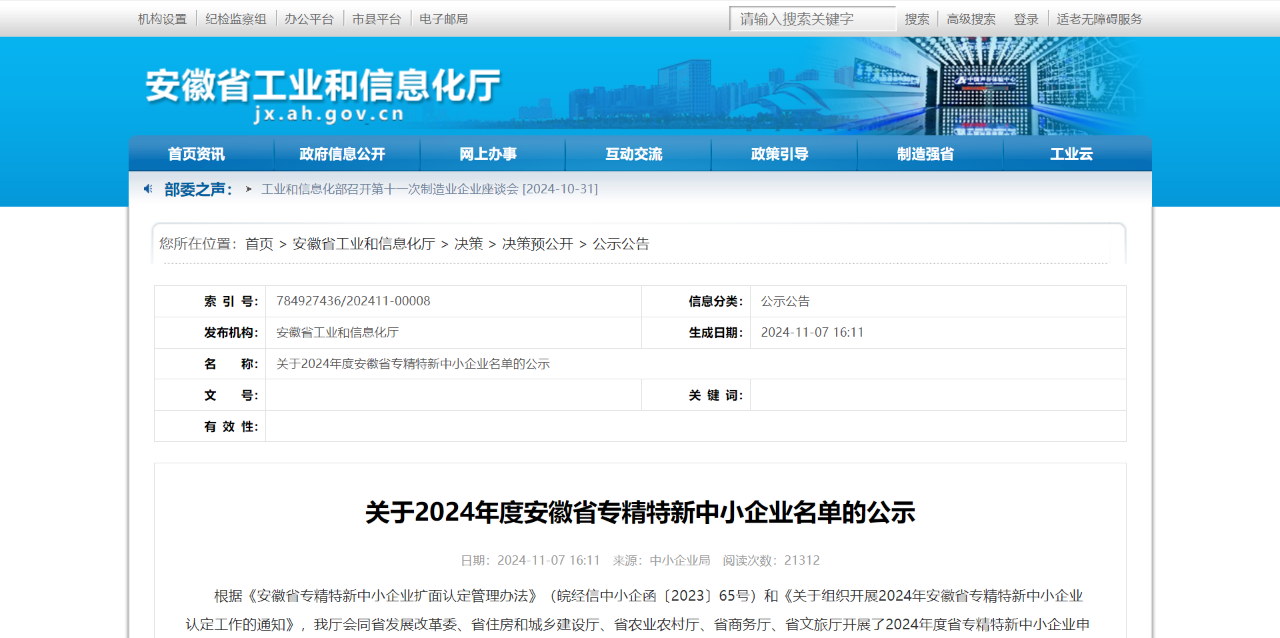The width and height of the screenshot is (1280, 638).
Task: Go to the 互动交流 section
Action: coord(633,154)
